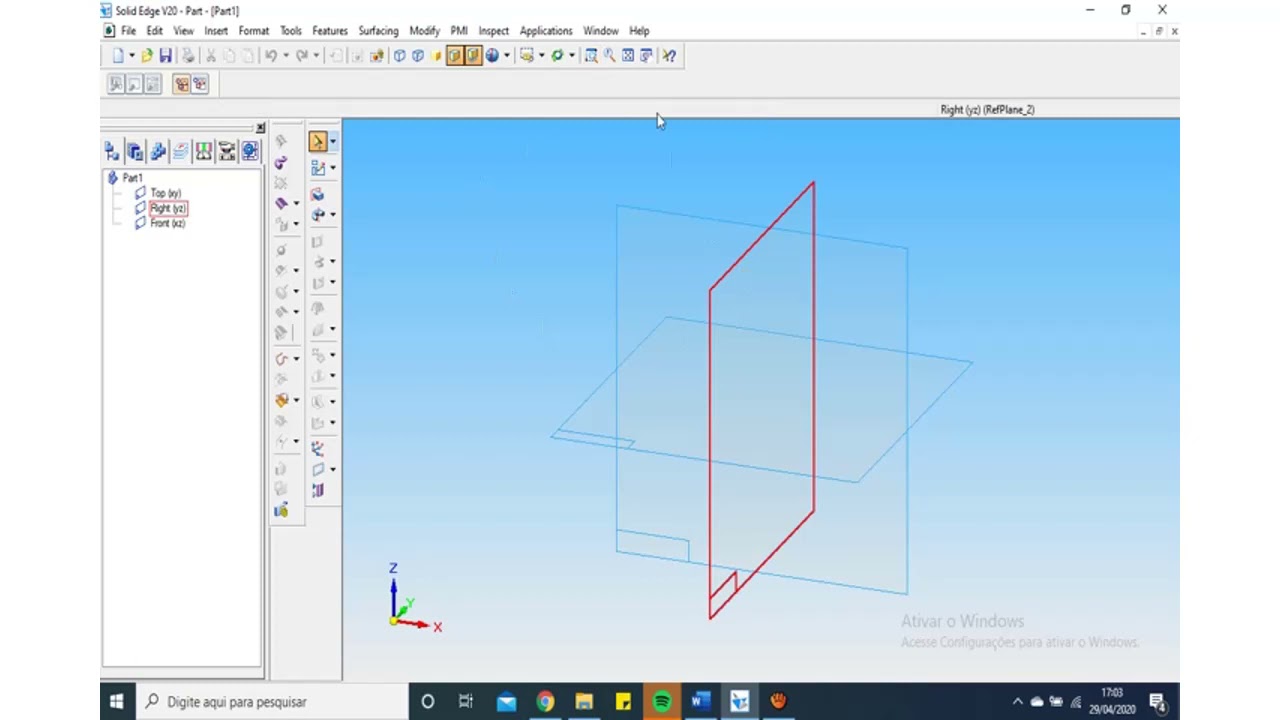Click the red highlighted Right plane in viewport
1280x720 pixels.
pyautogui.click(x=762, y=400)
